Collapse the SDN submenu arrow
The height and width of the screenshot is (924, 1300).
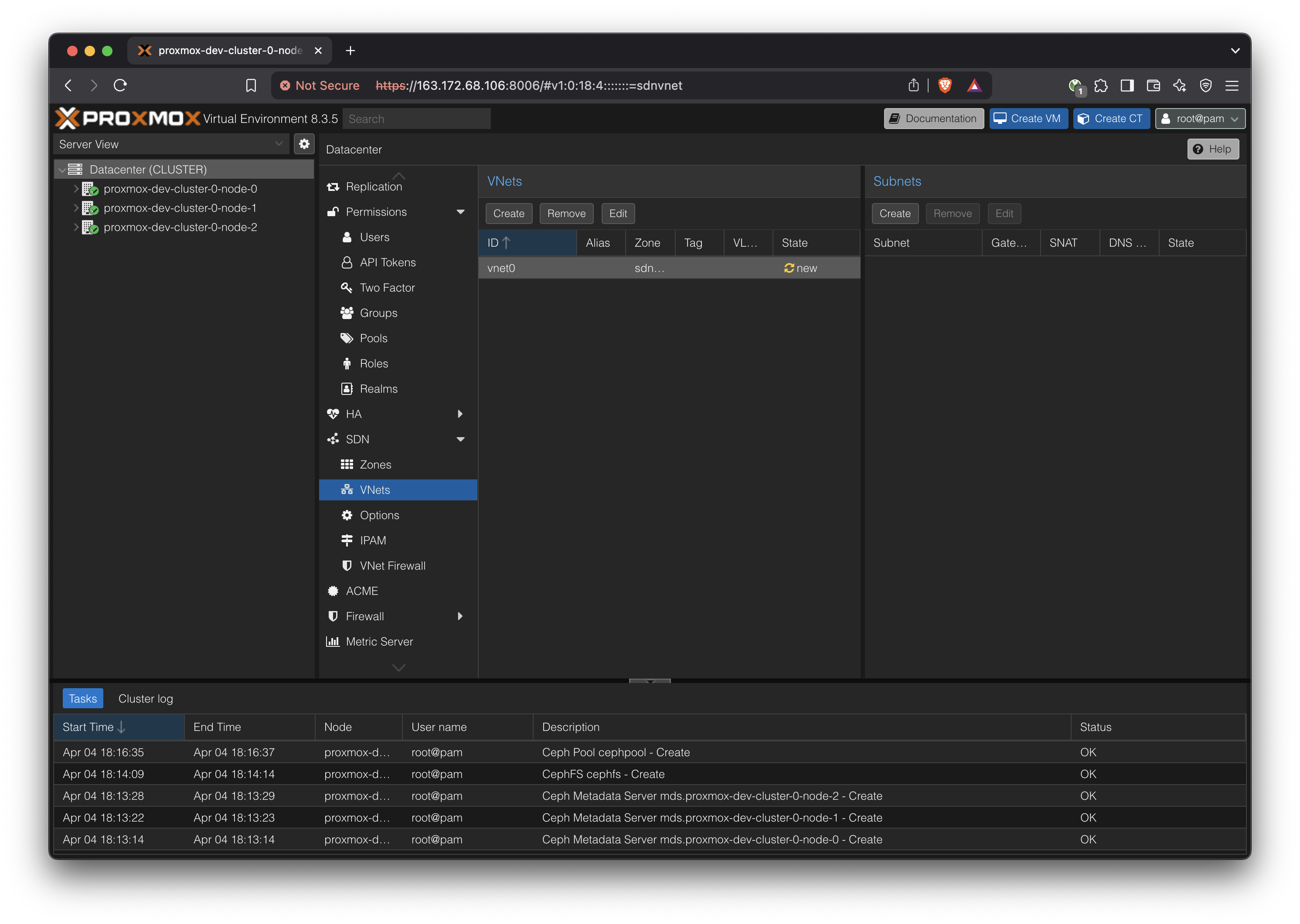tap(460, 439)
